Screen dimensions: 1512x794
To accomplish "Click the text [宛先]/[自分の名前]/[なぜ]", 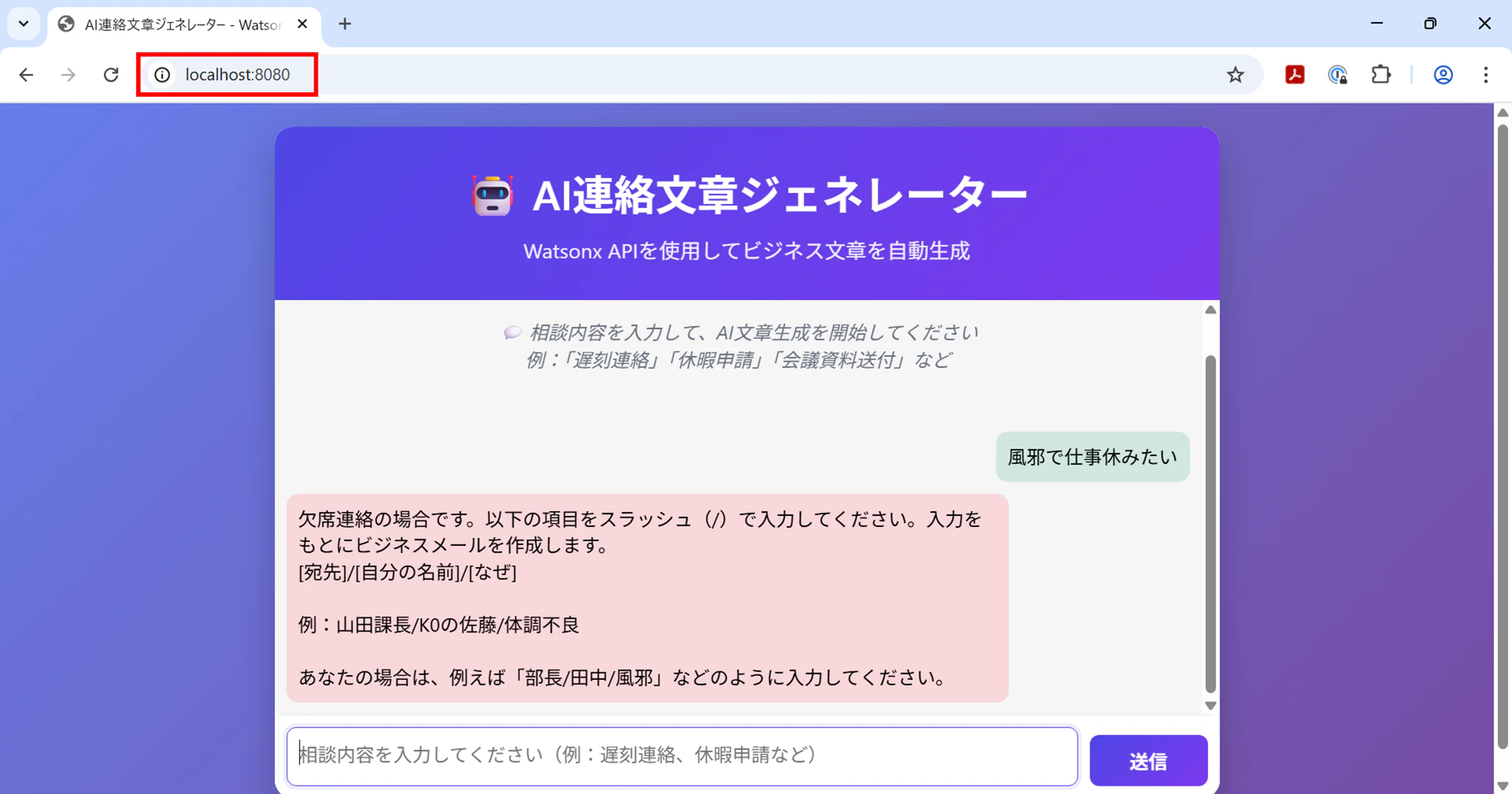I will [407, 572].
